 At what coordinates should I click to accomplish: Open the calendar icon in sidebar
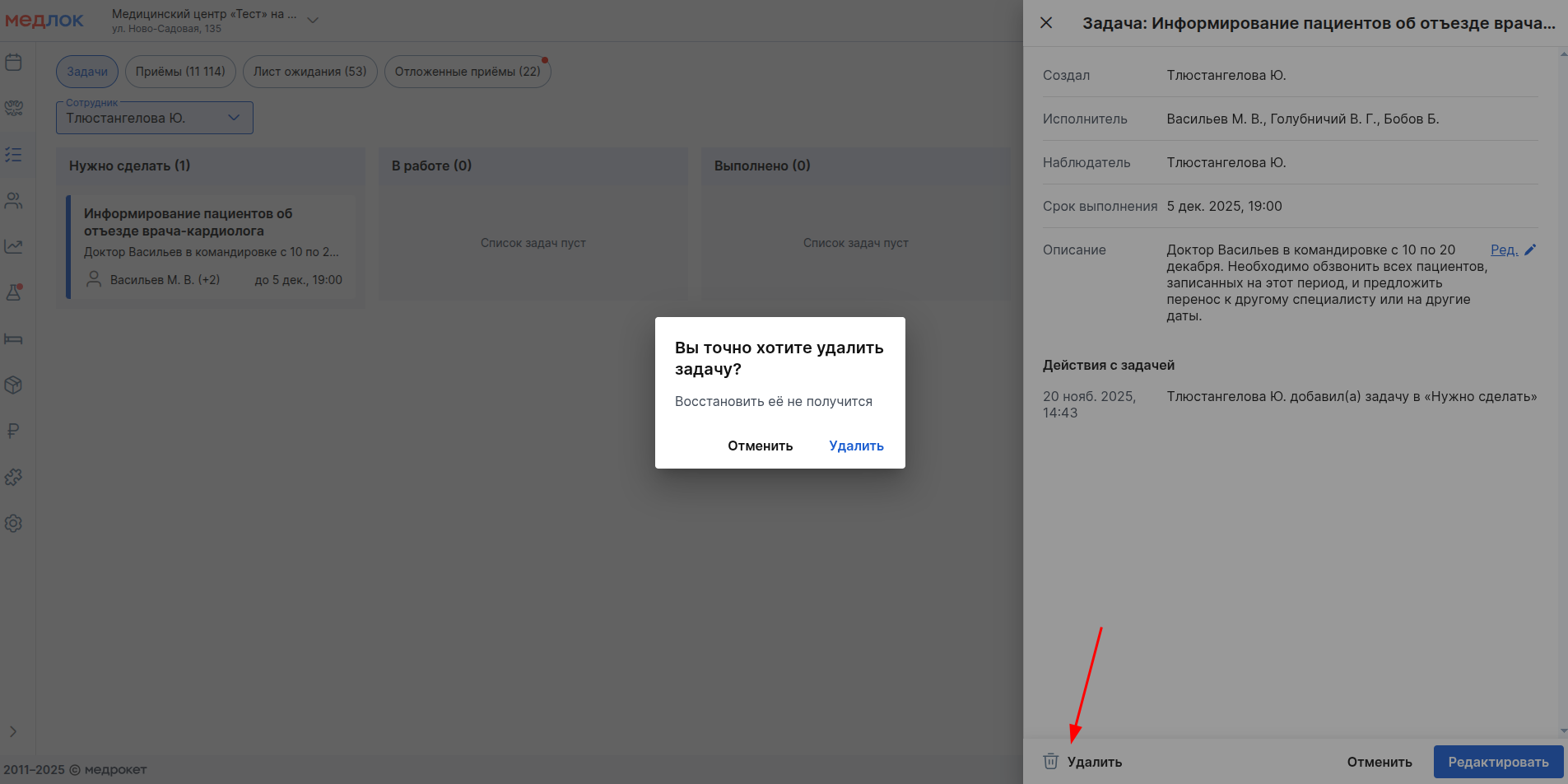(14, 63)
